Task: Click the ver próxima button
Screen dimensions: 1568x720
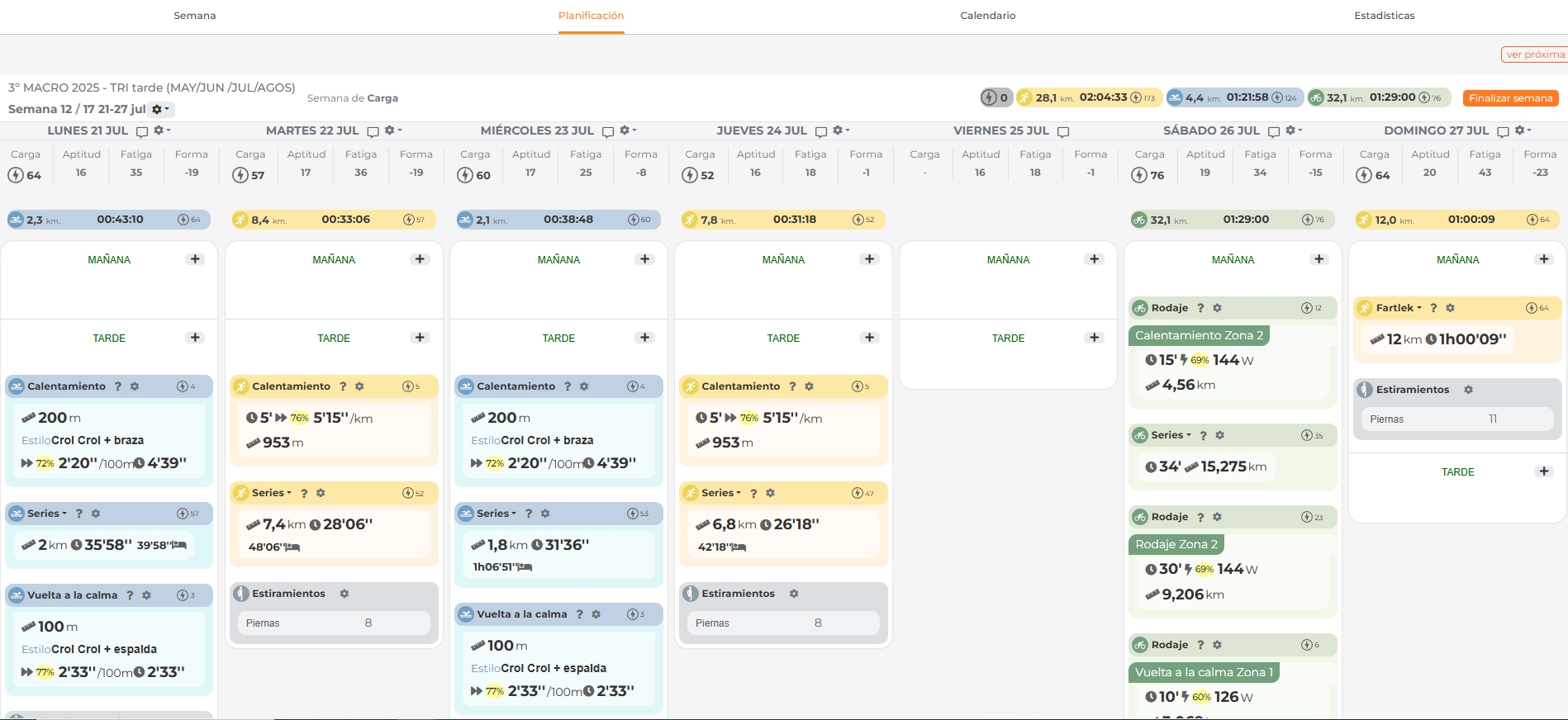Action: (1534, 54)
